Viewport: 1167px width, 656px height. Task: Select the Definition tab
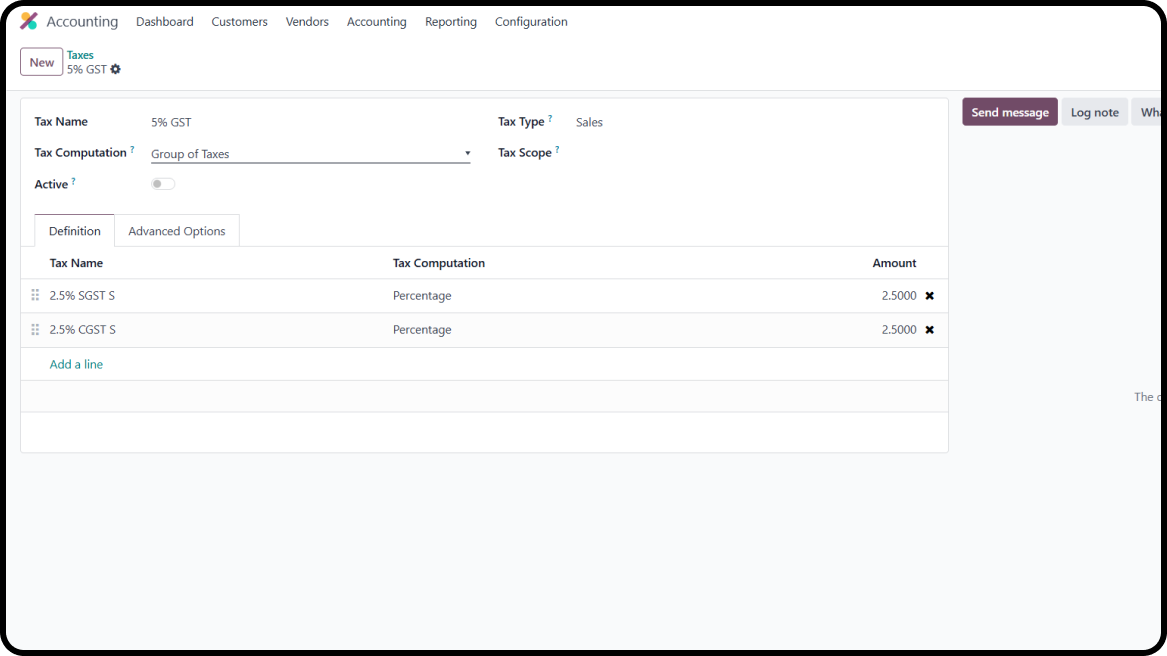(73, 230)
